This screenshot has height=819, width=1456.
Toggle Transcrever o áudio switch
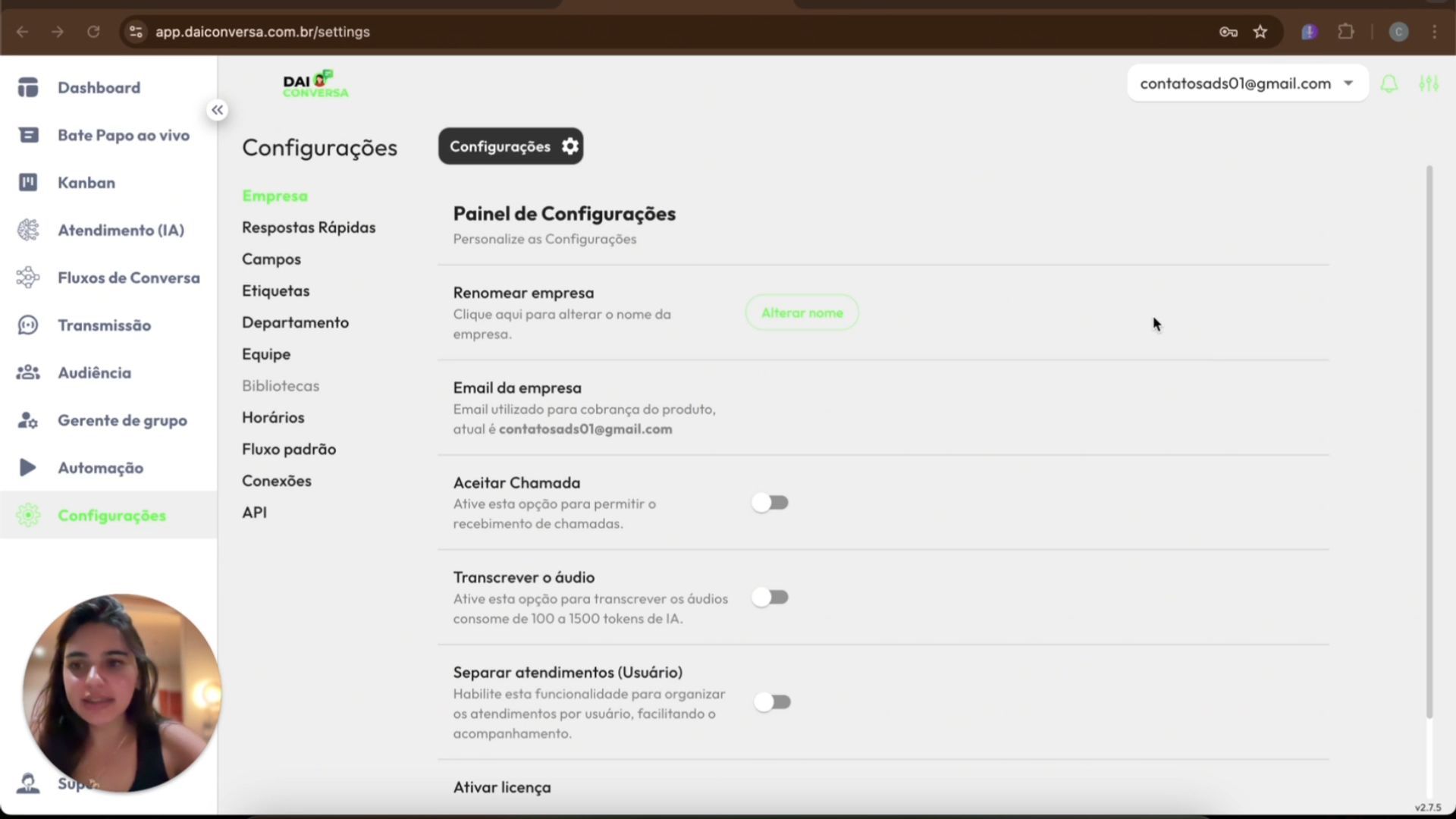770,598
